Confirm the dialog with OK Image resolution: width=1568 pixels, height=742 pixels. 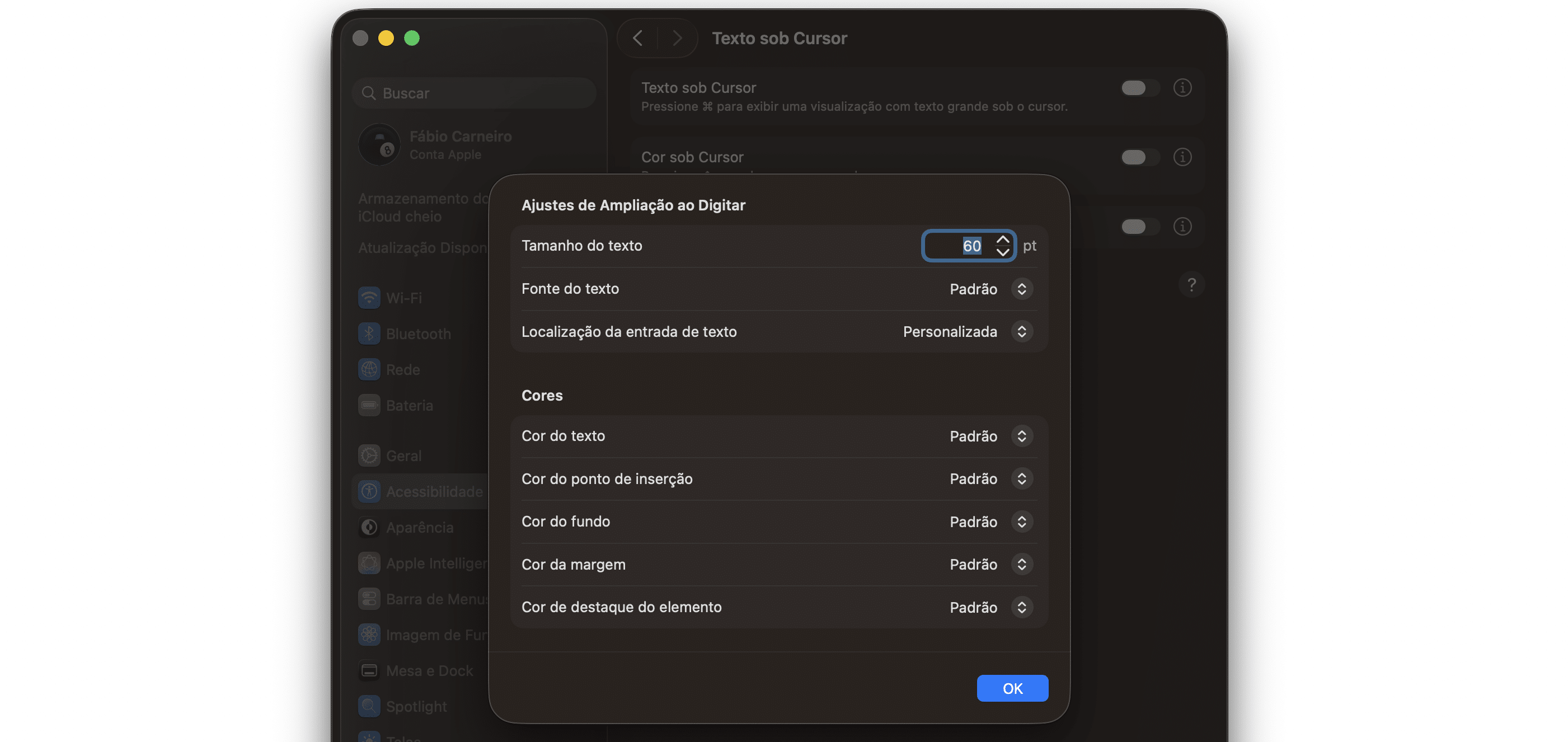pyautogui.click(x=1012, y=688)
